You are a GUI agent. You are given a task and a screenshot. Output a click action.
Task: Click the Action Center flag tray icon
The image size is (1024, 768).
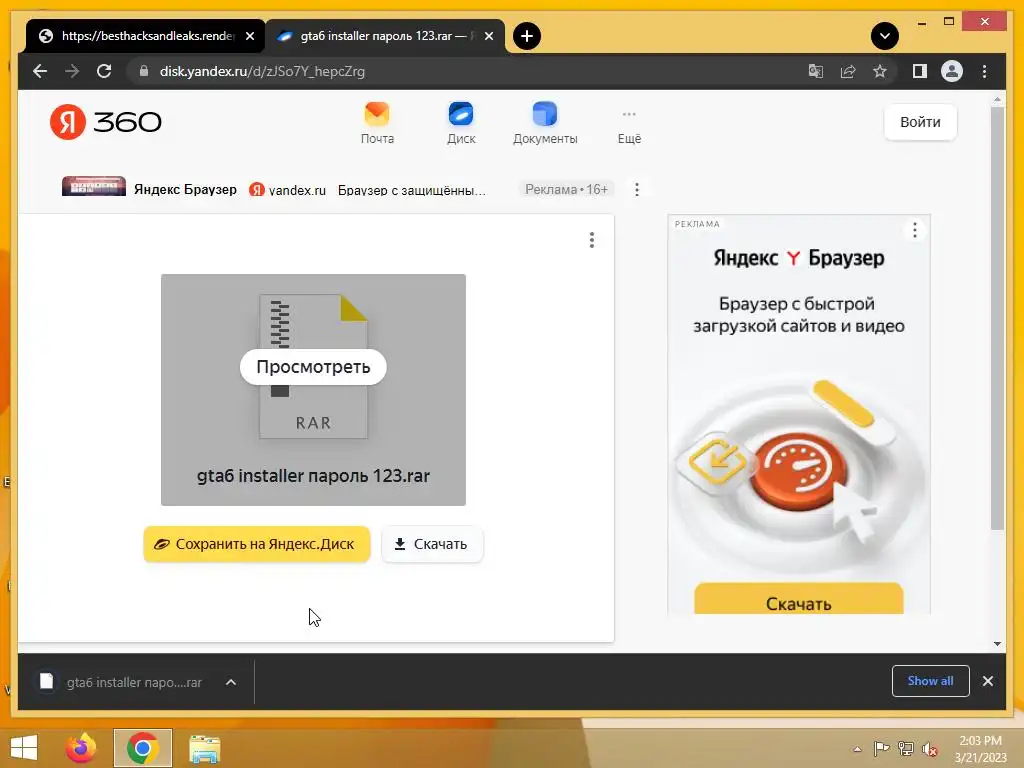pyautogui.click(x=882, y=749)
